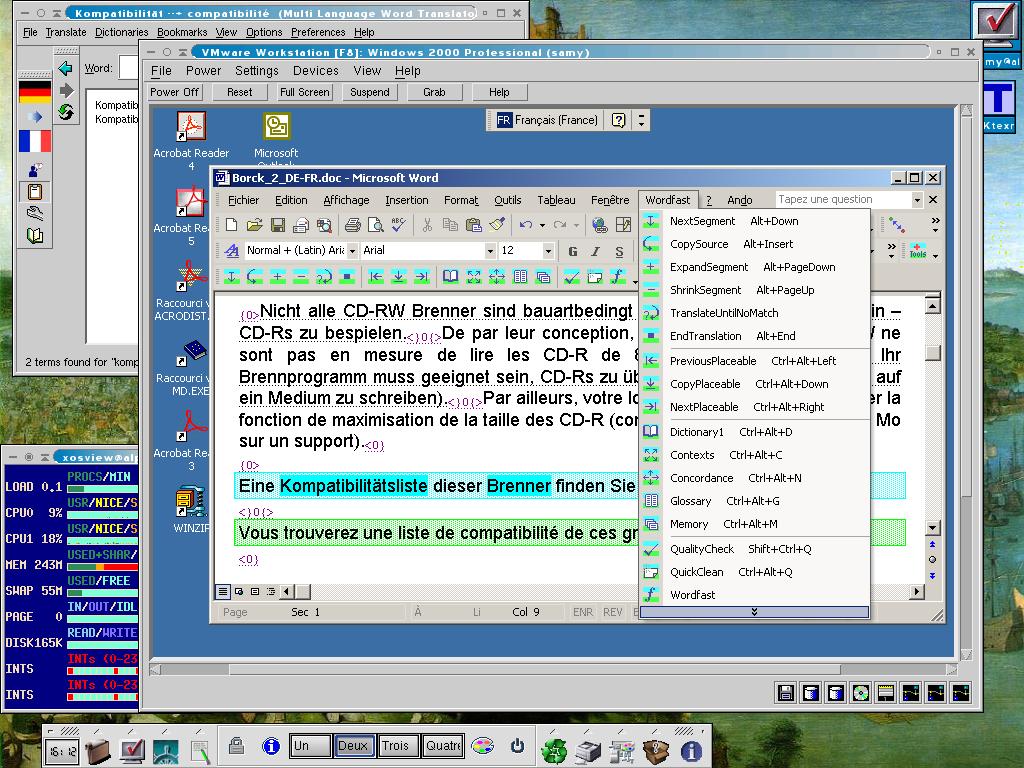
Task: Open Microsoft Outlook desktop shortcut
Action: [x=276, y=138]
